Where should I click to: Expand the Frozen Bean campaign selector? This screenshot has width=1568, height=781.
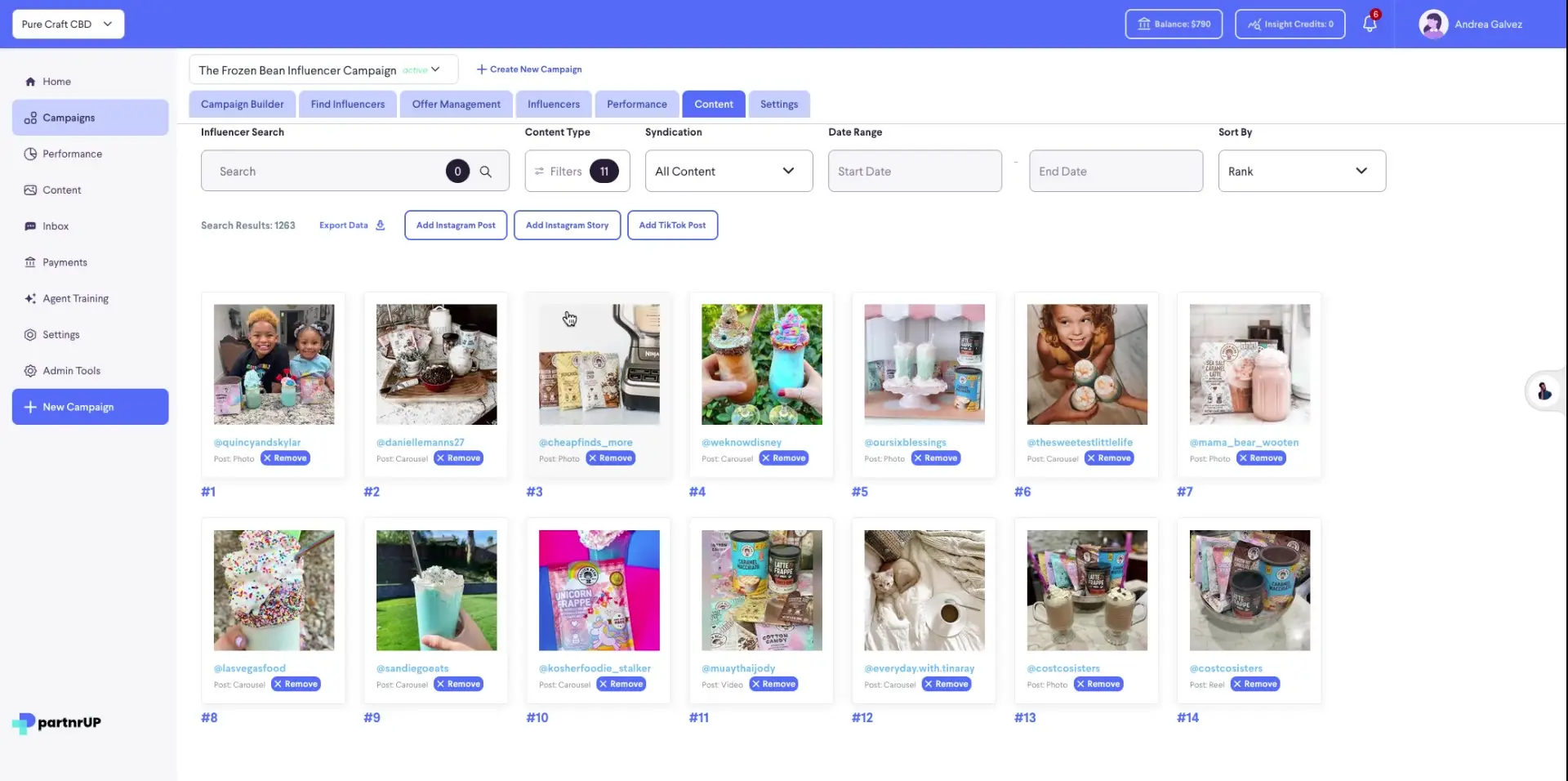pyautogui.click(x=436, y=69)
